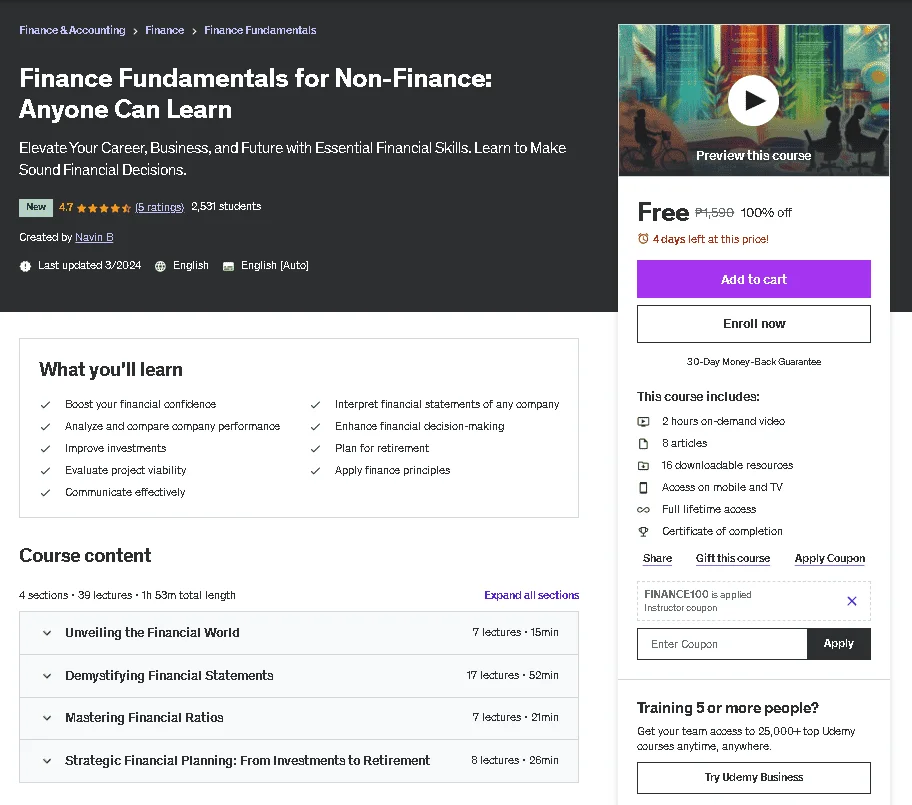The image size is (912, 805).
Task: Click Share under course includes
Action: click(x=657, y=558)
